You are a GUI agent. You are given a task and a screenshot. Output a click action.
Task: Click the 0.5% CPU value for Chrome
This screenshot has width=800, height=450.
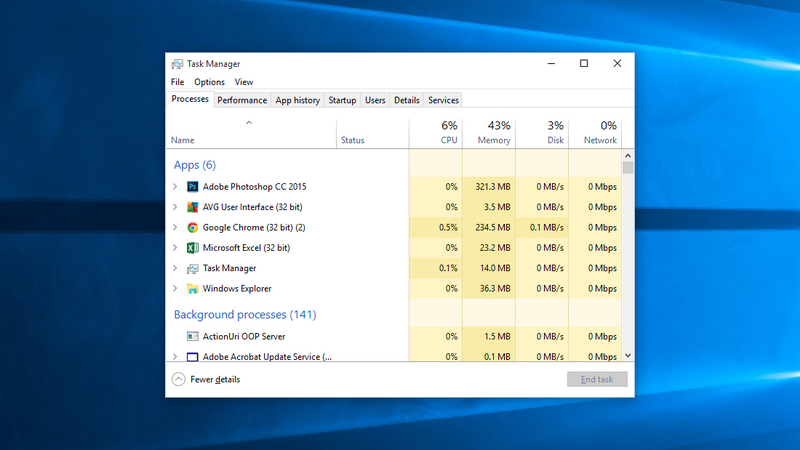coord(448,228)
